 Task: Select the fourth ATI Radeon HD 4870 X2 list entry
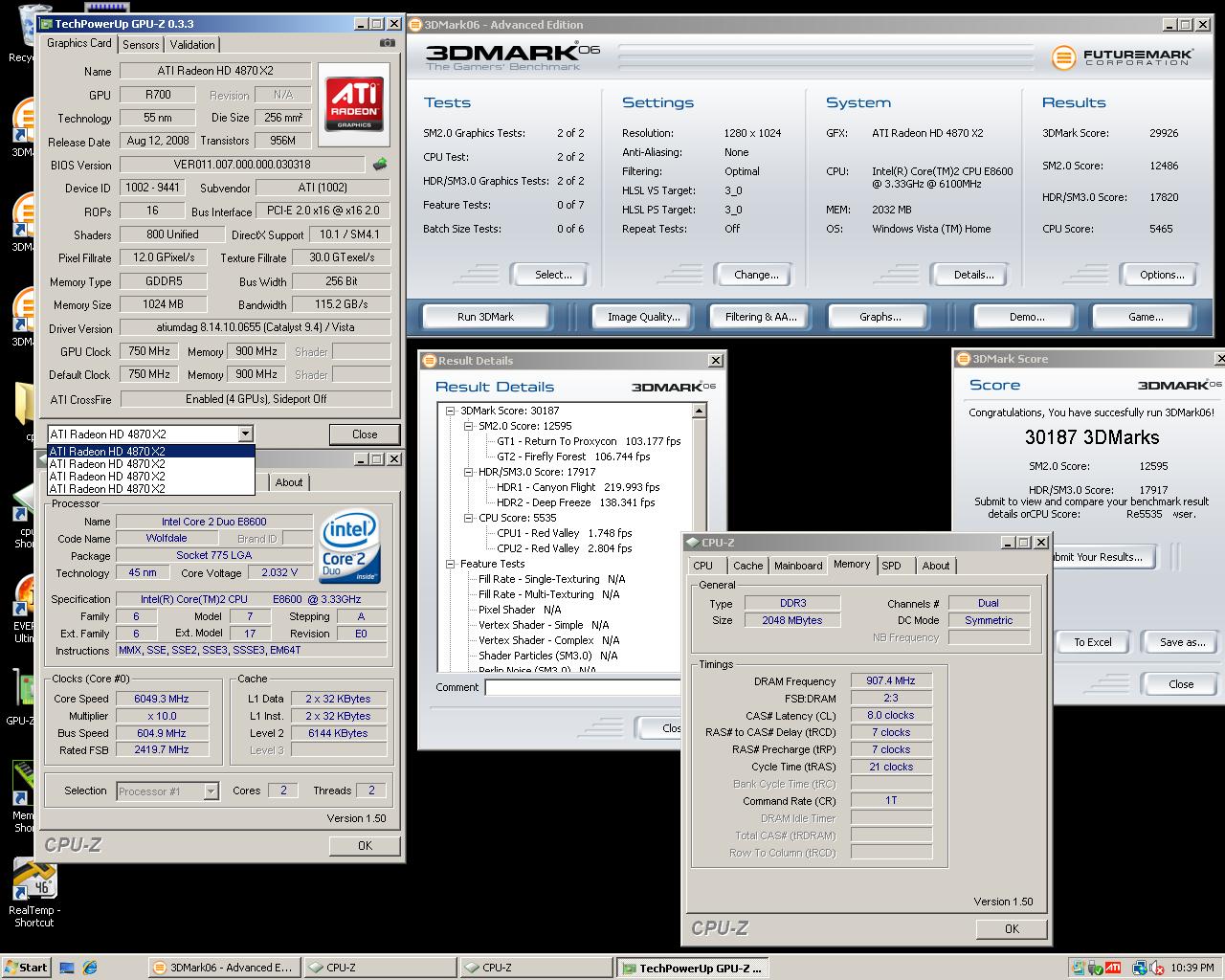(x=151, y=488)
